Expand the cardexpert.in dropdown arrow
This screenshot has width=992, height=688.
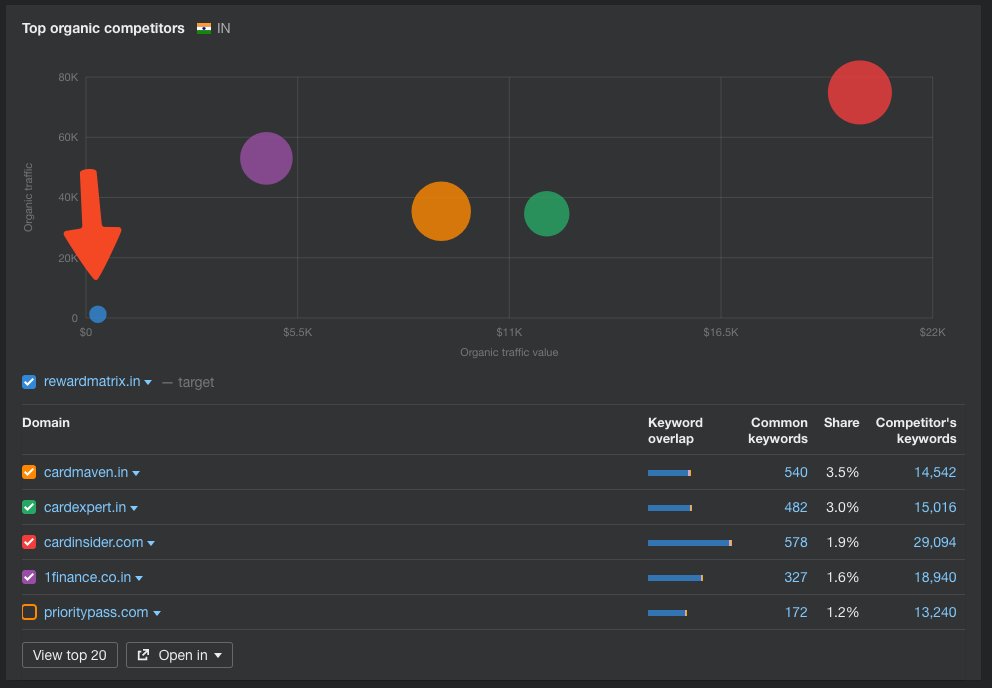tap(134, 508)
